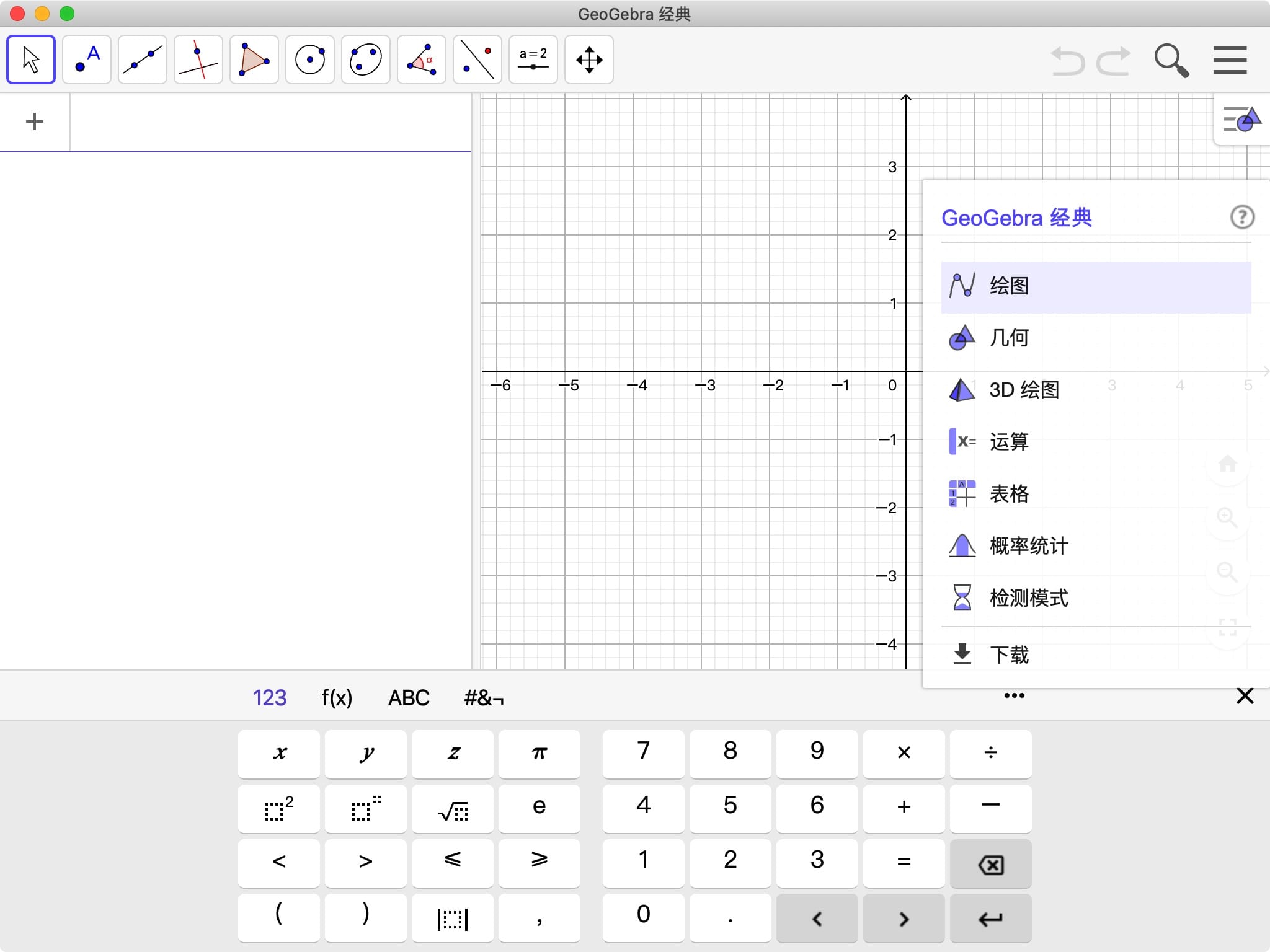Activate the Circle with center tool
Image resolution: width=1270 pixels, height=952 pixels.
click(310, 60)
